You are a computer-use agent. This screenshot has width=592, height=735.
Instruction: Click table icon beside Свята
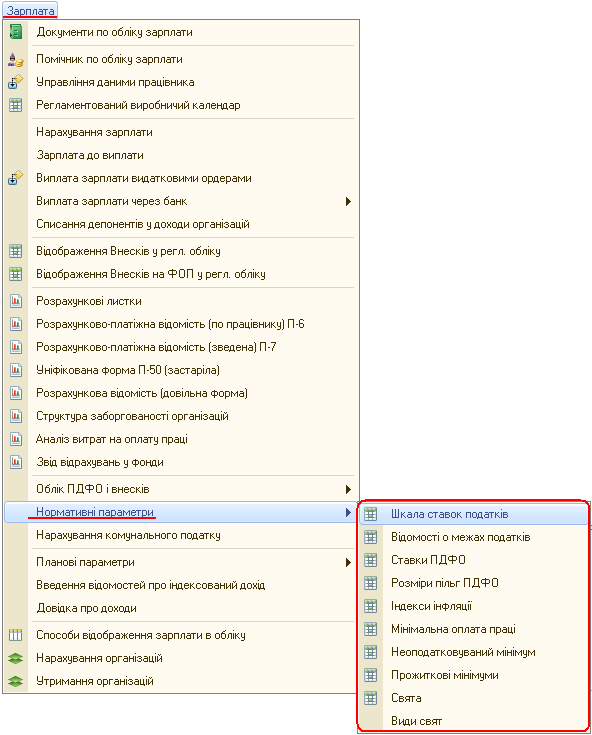click(371, 698)
